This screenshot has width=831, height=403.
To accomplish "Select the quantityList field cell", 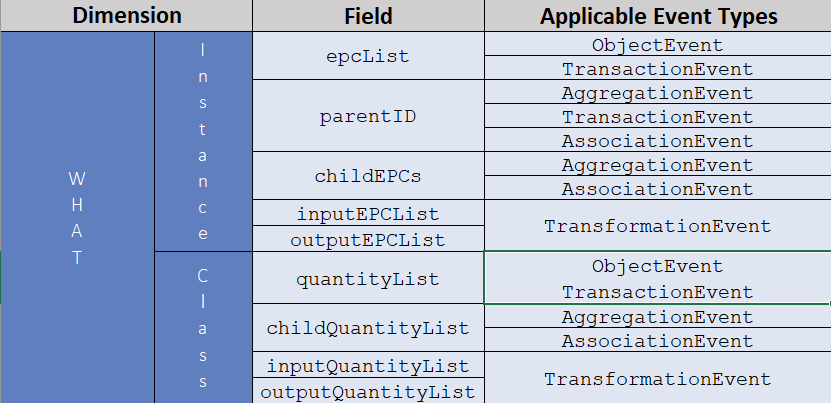I will [x=368, y=279].
